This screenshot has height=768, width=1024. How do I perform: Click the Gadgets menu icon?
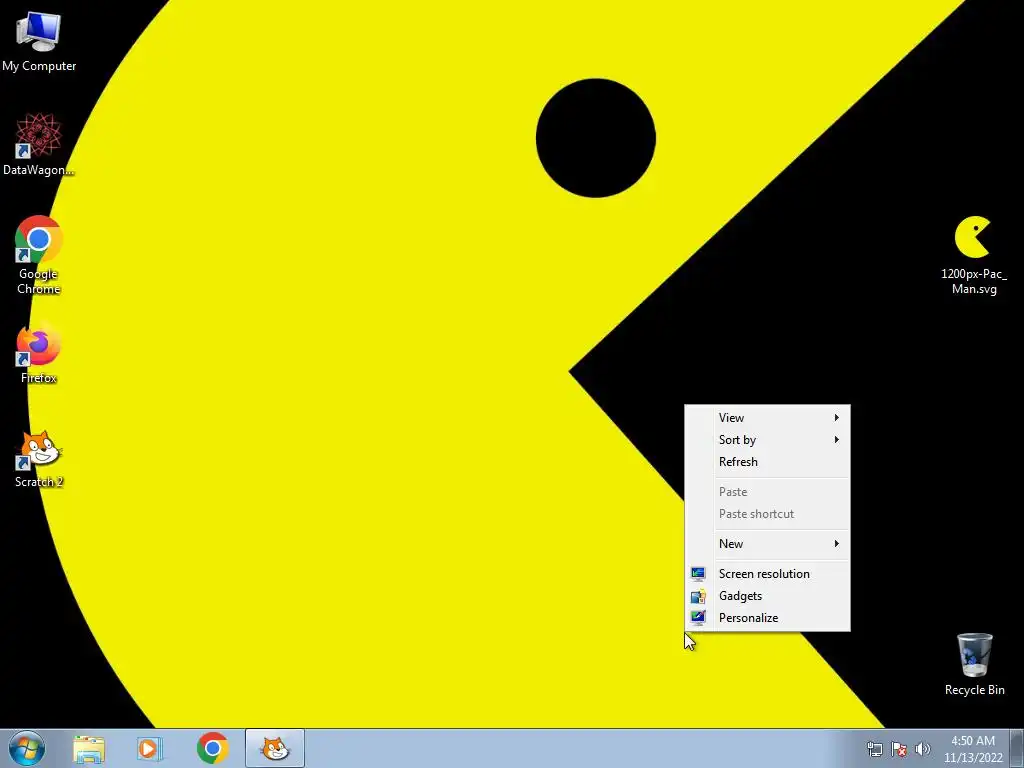coord(698,596)
